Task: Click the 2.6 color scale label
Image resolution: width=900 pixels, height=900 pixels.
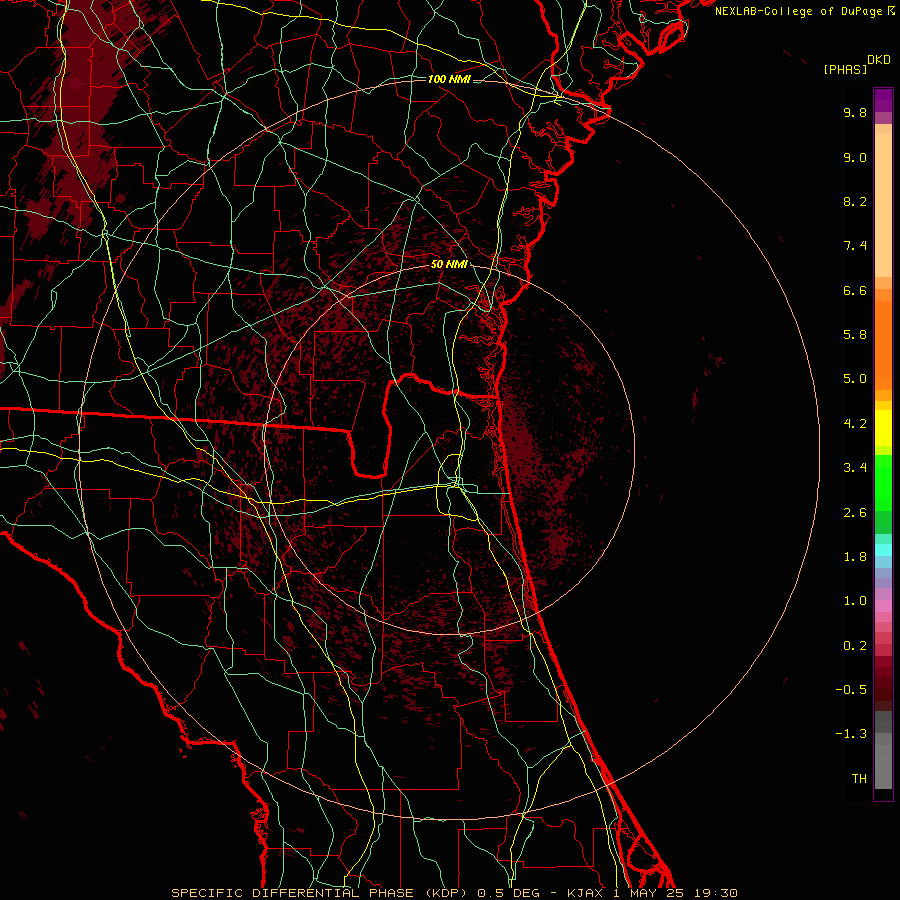Action: (x=855, y=513)
